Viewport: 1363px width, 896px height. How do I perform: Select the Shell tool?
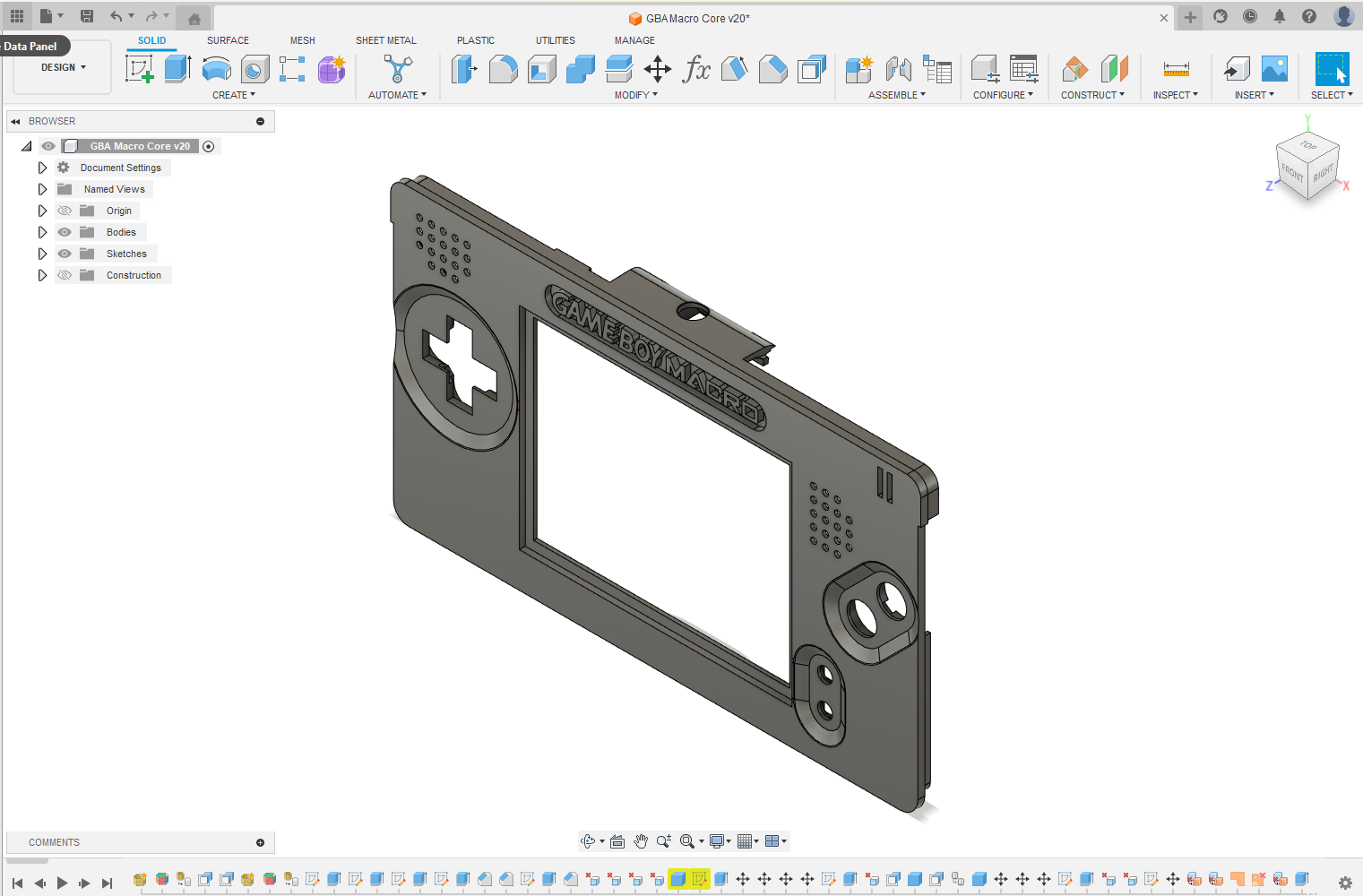pos(542,69)
